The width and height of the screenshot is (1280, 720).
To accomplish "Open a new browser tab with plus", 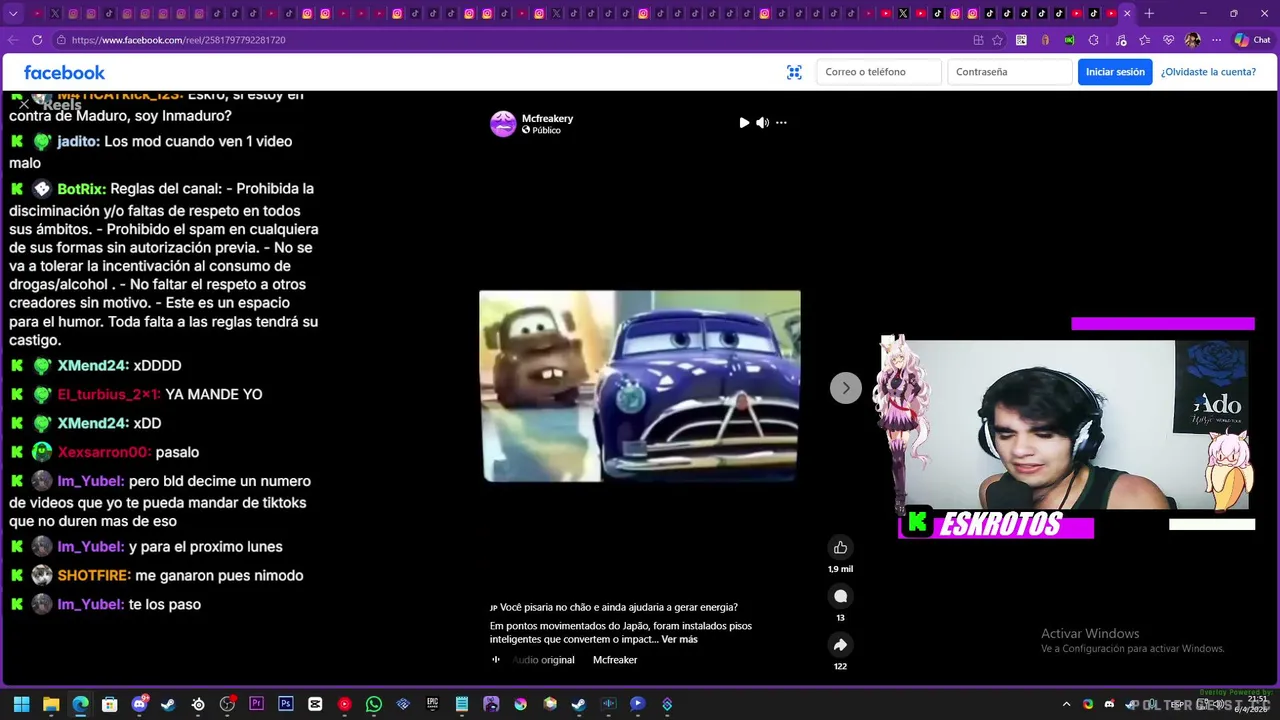I will point(1149,13).
